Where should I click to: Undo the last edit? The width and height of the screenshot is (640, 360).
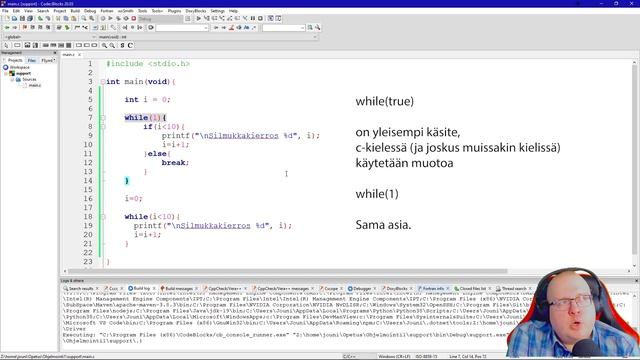click(x=40, y=18)
